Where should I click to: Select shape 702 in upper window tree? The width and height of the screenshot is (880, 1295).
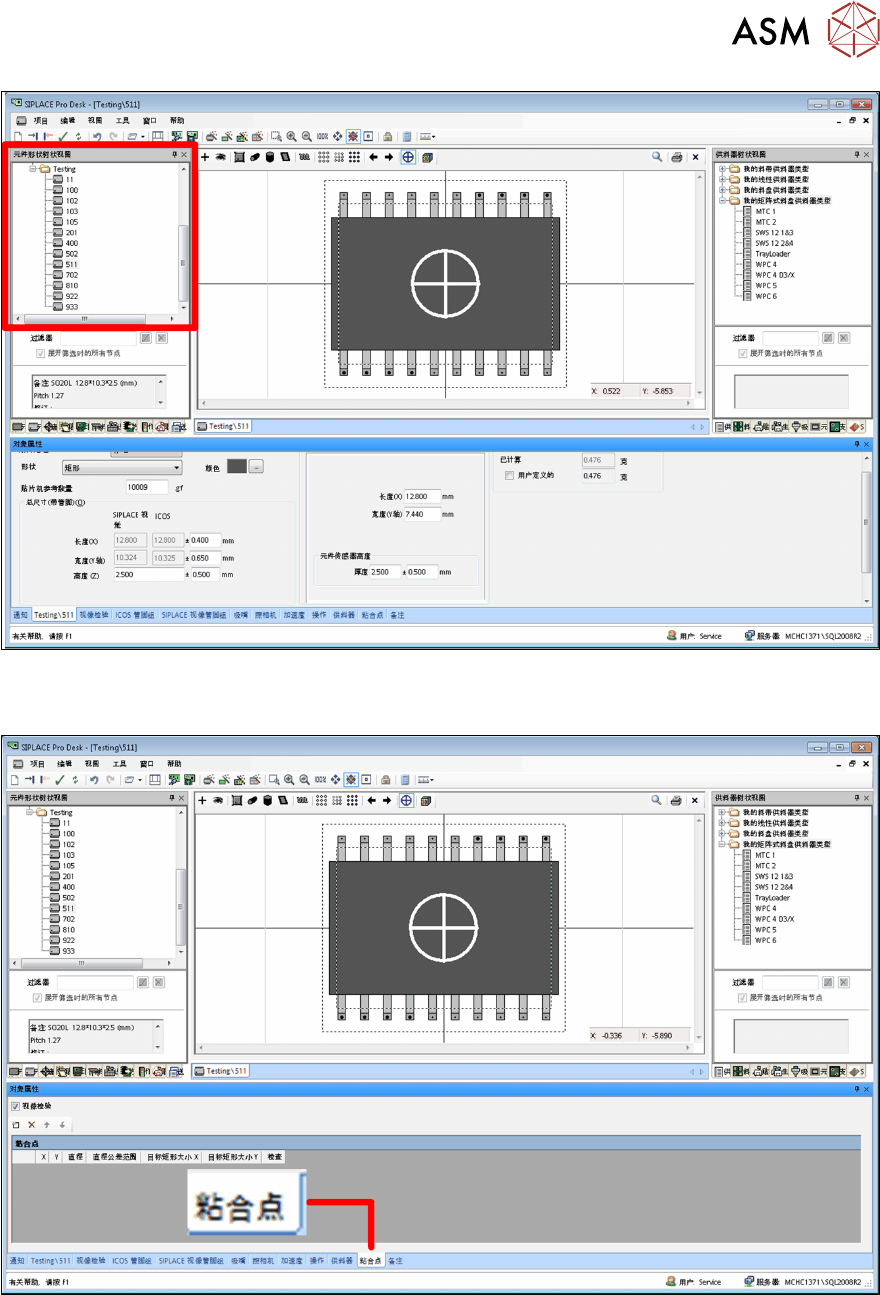[x=72, y=275]
